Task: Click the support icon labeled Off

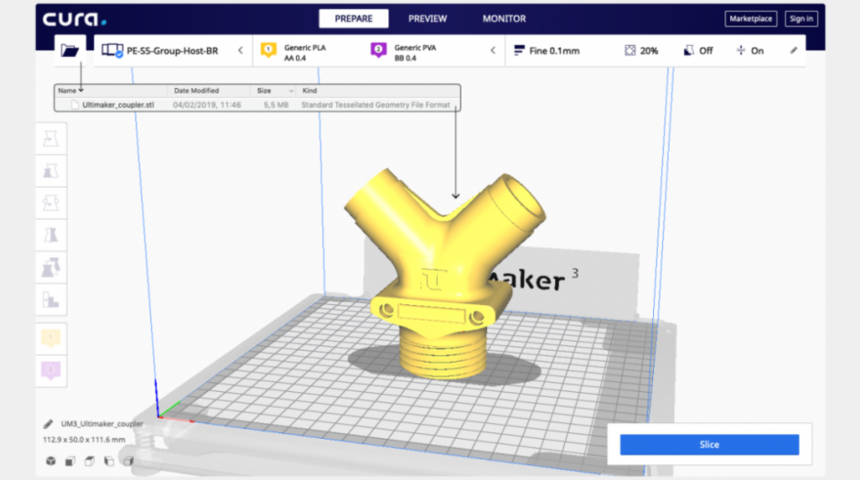Action: pyautogui.click(x=688, y=50)
